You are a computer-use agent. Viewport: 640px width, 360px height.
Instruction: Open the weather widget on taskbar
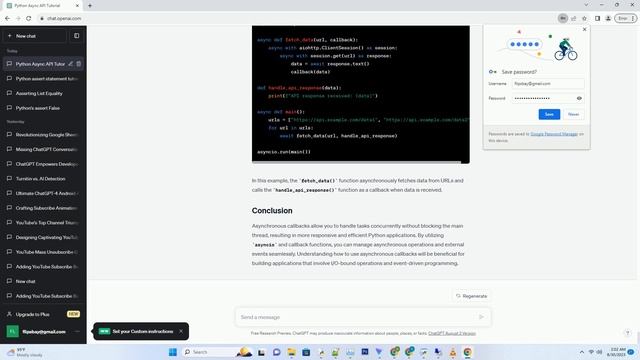[x=24, y=352]
